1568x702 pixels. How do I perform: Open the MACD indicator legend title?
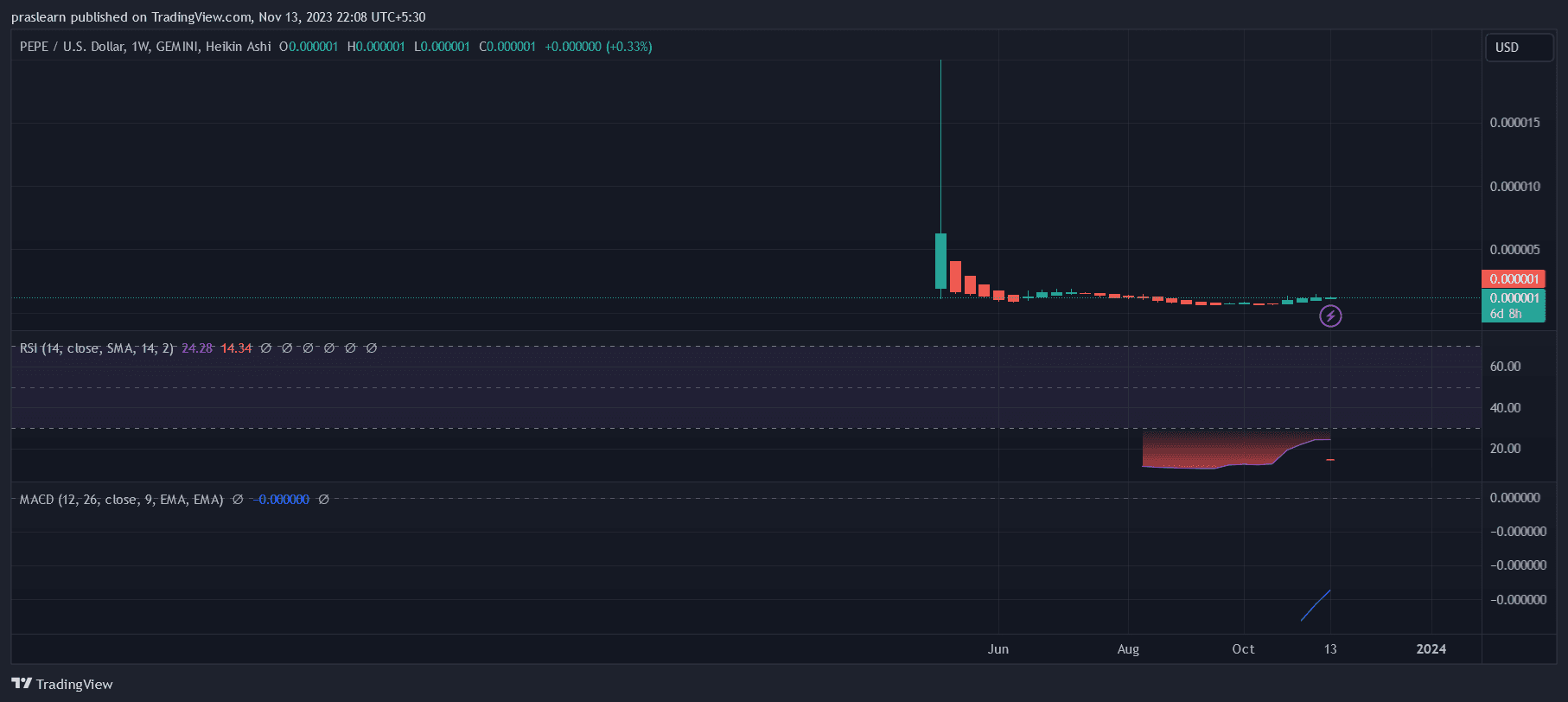121,500
